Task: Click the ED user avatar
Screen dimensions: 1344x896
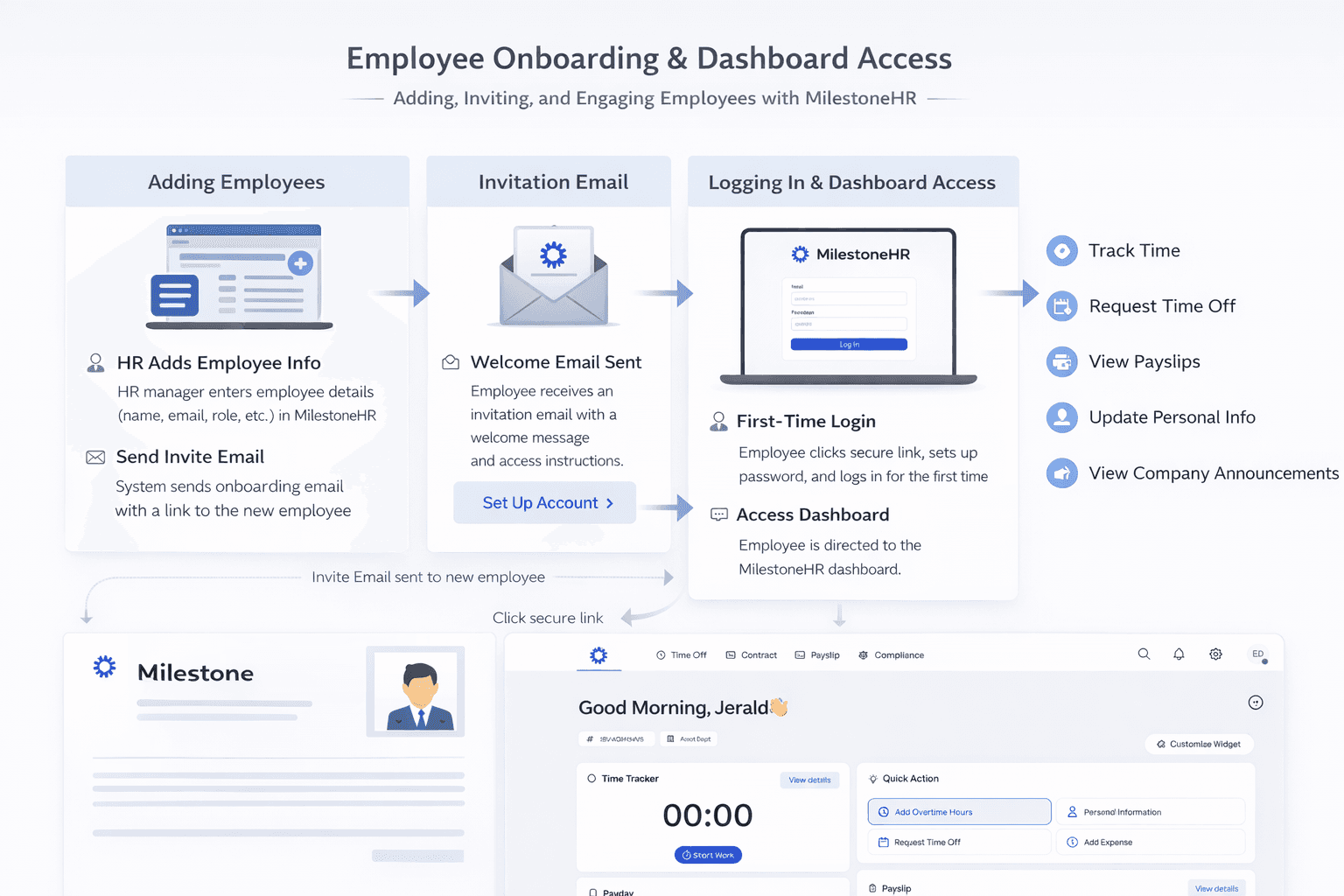Action: click(x=1258, y=654)
